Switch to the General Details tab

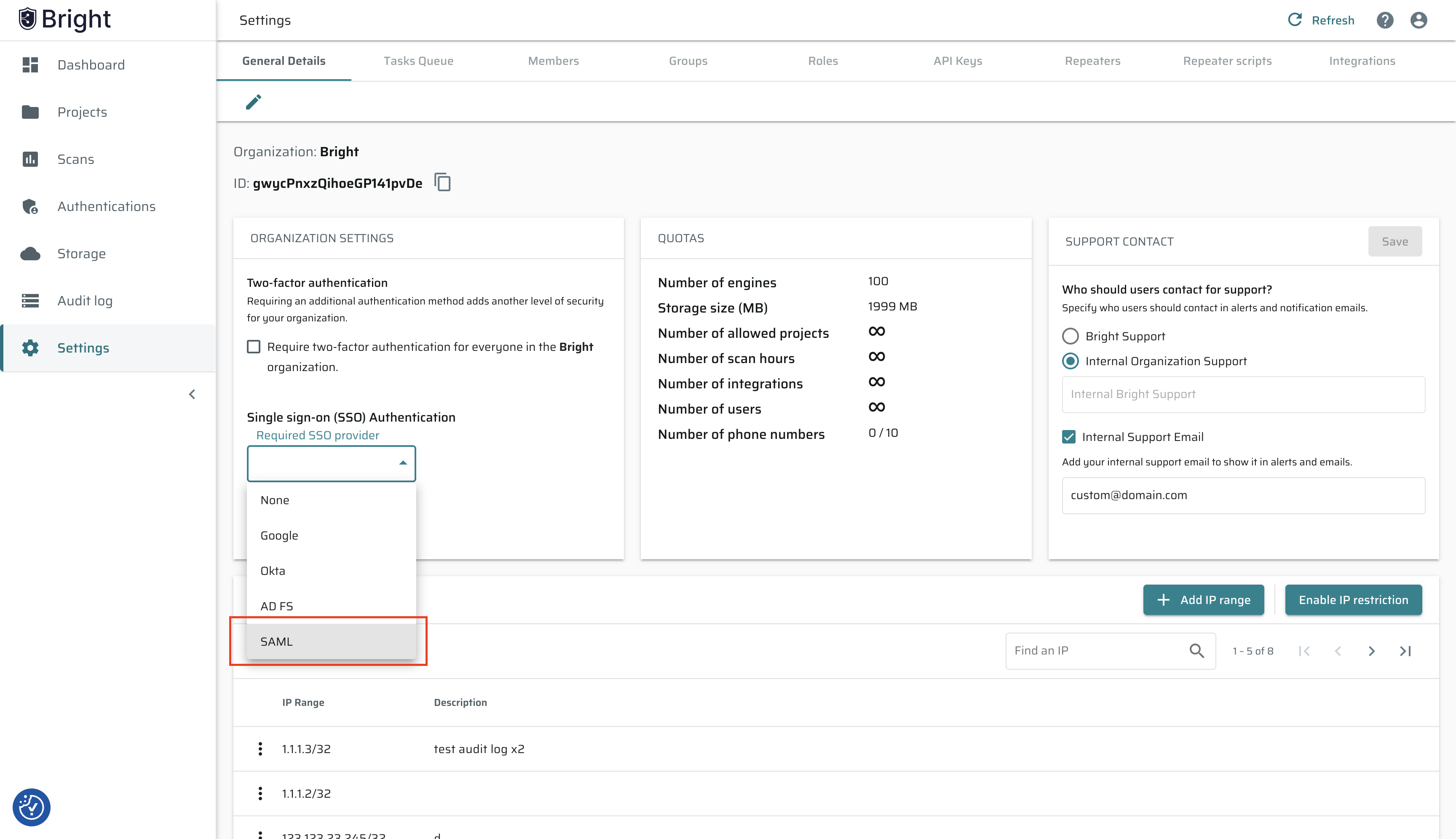pyautogui.click(x=284, y=61)
